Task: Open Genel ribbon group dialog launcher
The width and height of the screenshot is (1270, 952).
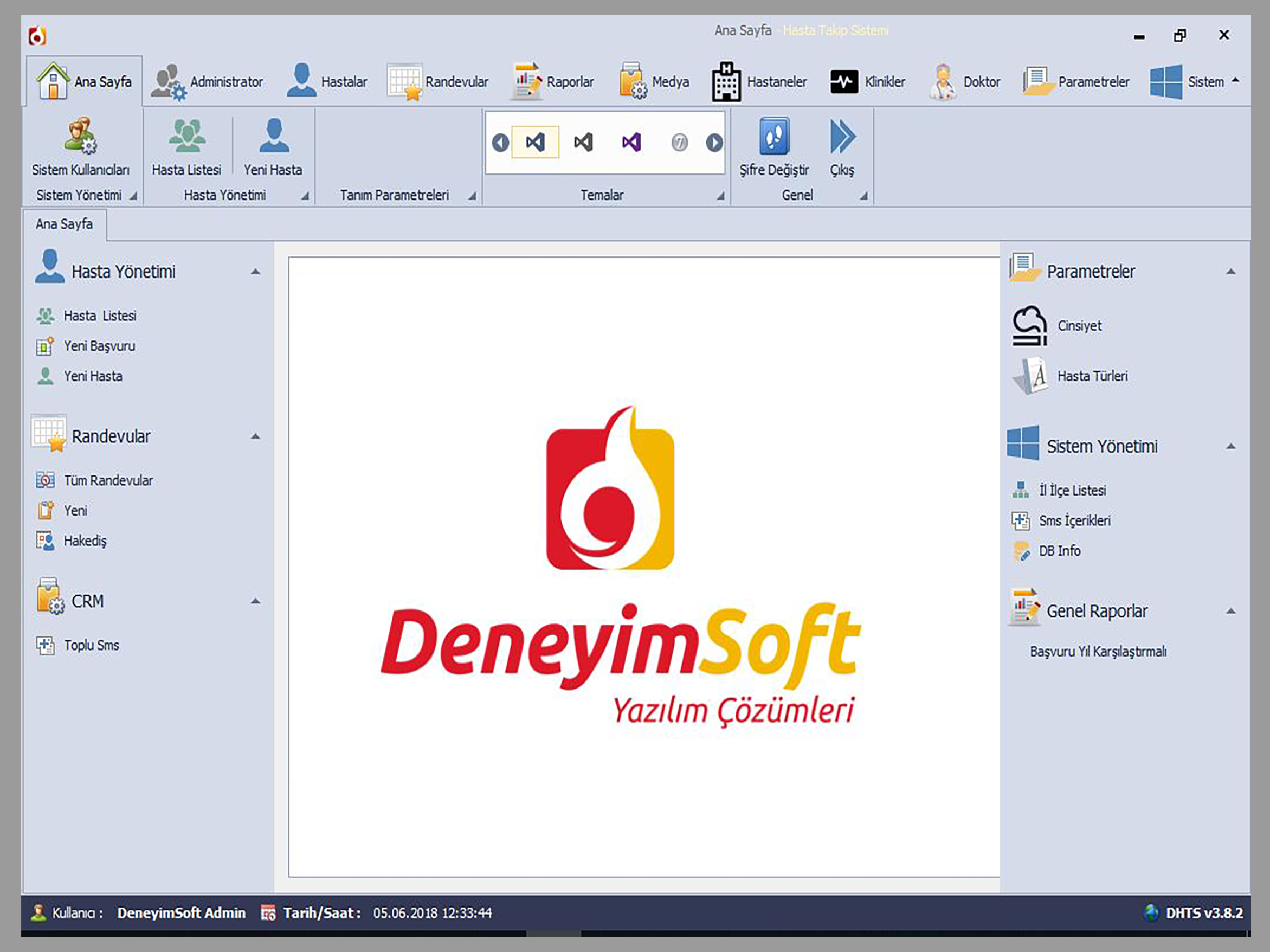Action: [x=863, y=196]
